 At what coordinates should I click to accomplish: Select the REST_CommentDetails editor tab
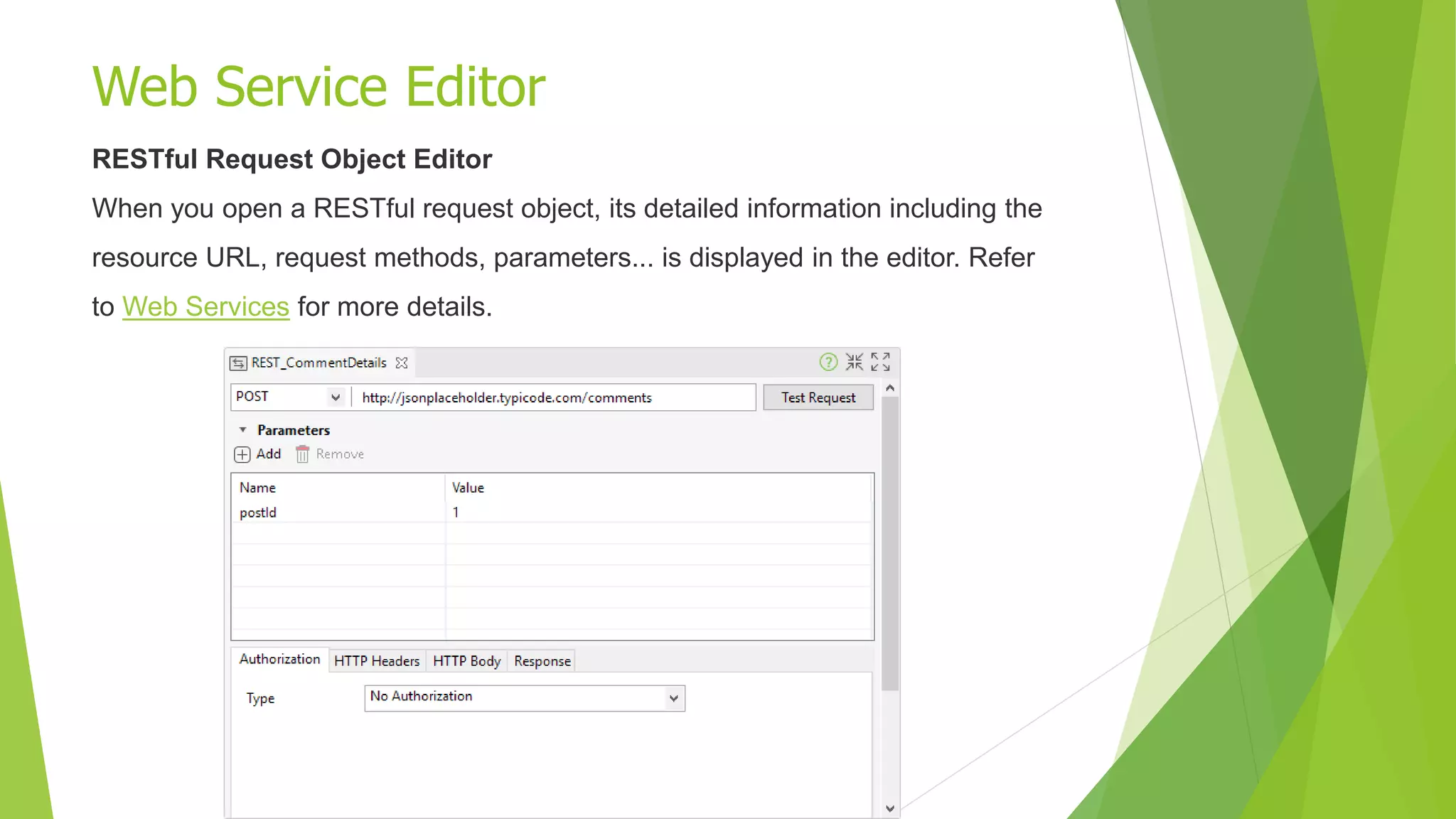tap(319, 363)
